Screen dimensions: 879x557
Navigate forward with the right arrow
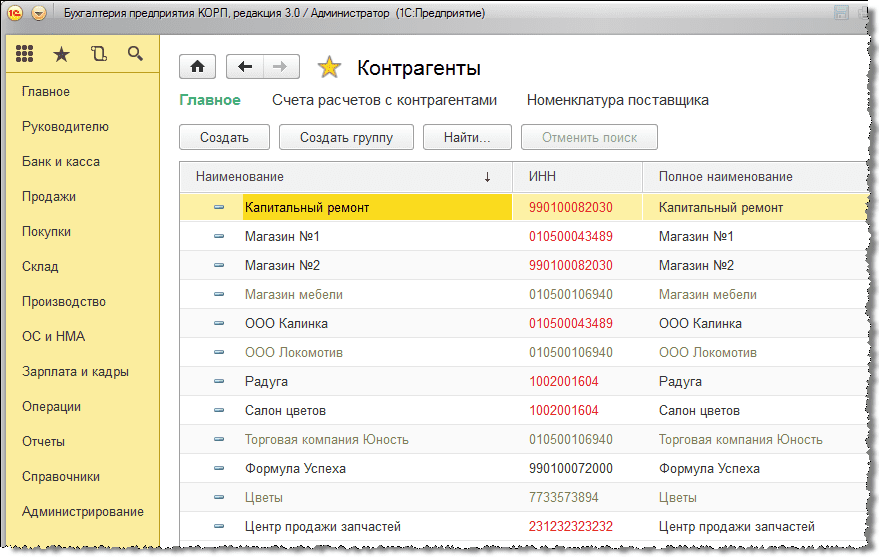pos(280,67)
